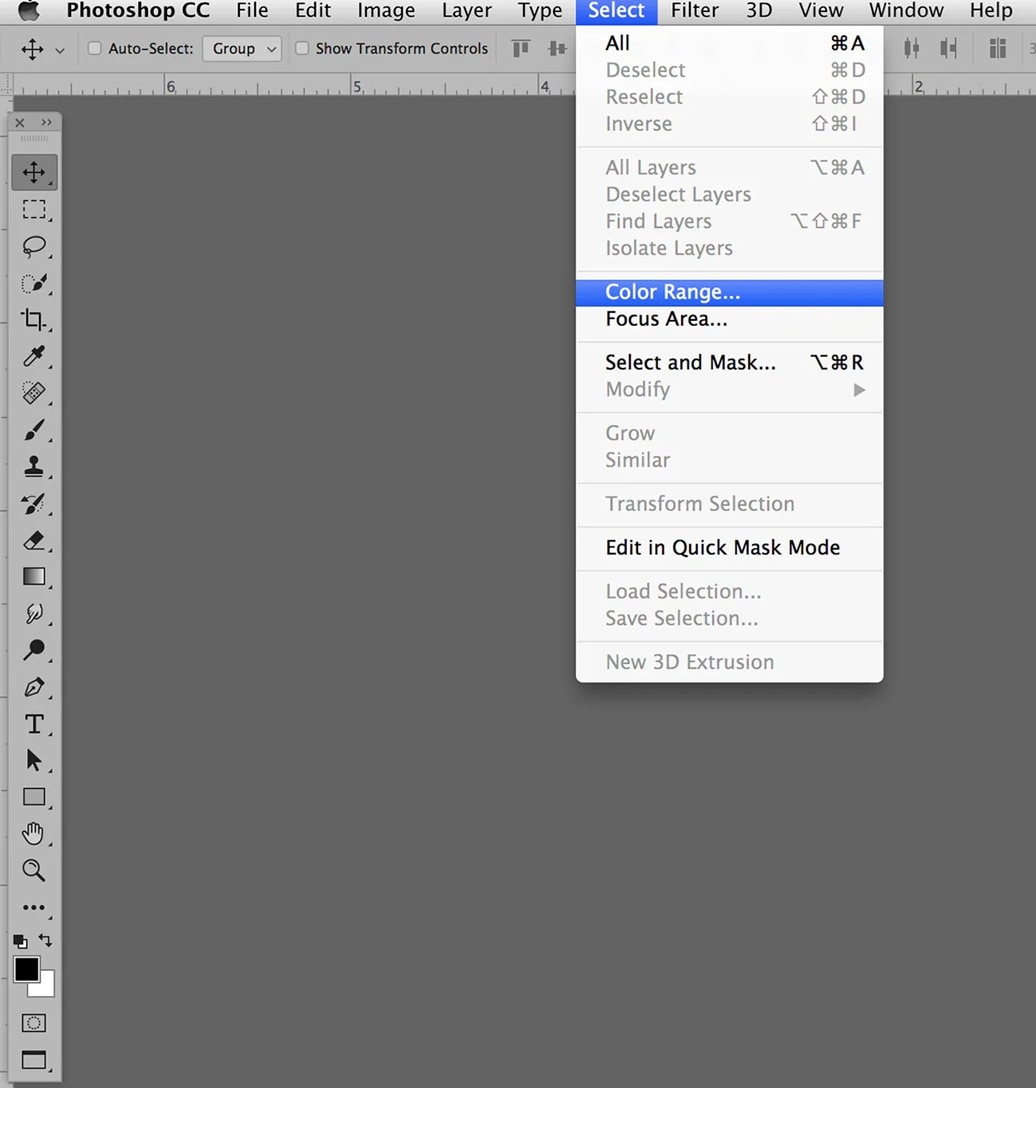This screenshot has height=1137, width=1036.
Task: Choose Edit in Quick Mask Mode
Action: point(729,547)
